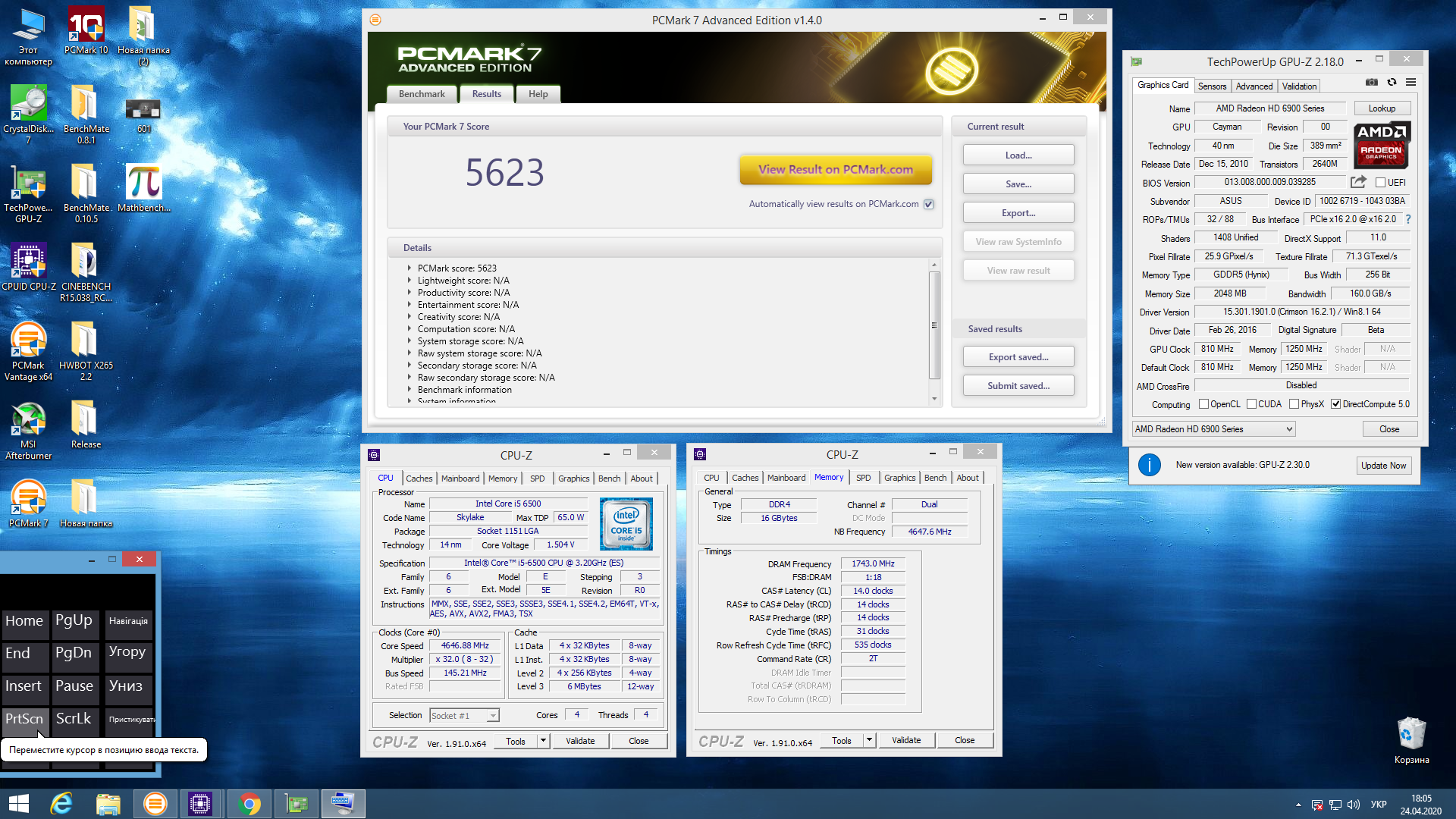Open the Sensors tab in GPU-Z
Screen dimensions: 1456x819
(1212, 86)
